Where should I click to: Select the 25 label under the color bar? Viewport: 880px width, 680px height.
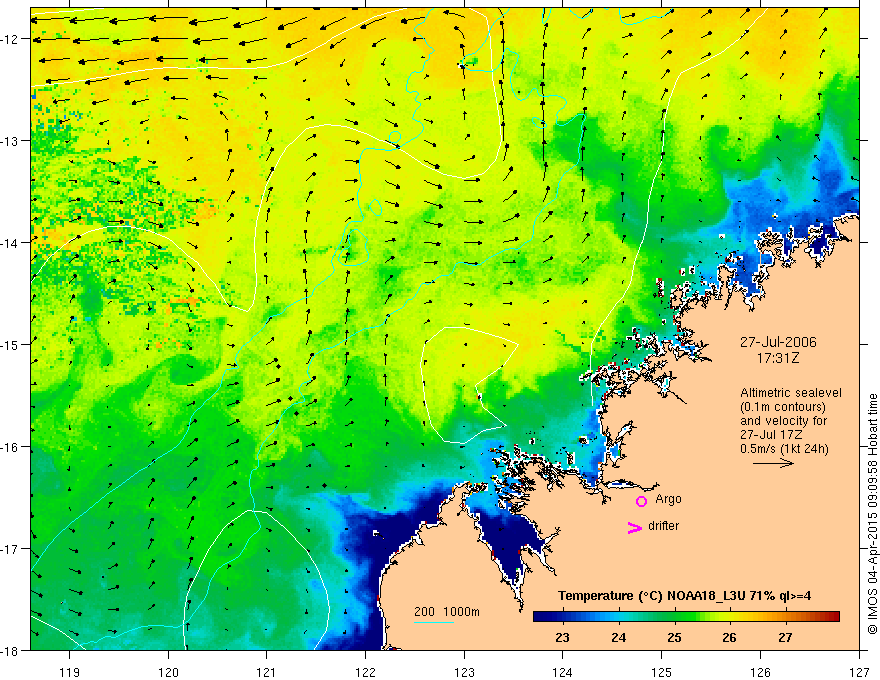(x=674, y=637)
